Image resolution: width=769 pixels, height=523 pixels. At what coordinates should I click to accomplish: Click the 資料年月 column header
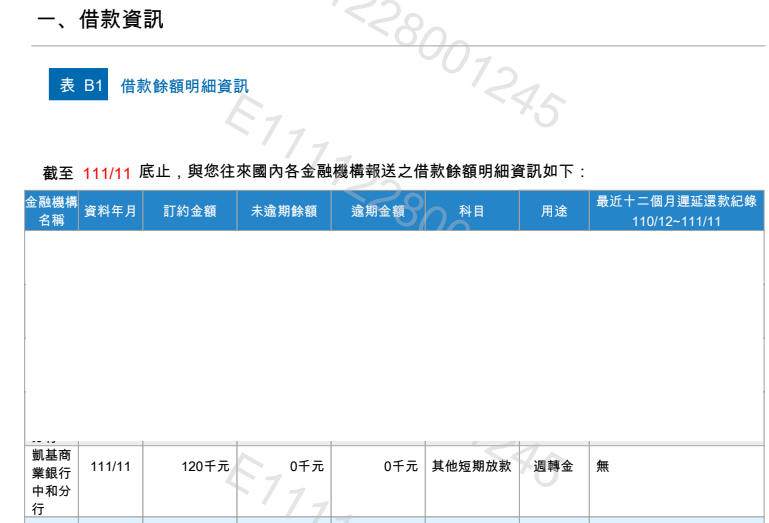110,211
